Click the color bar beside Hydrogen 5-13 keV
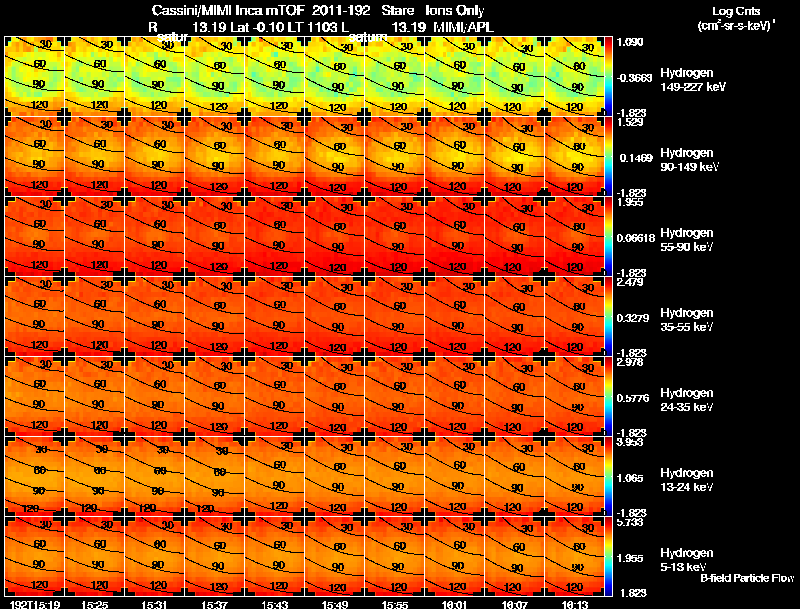 tap(608, 556)
